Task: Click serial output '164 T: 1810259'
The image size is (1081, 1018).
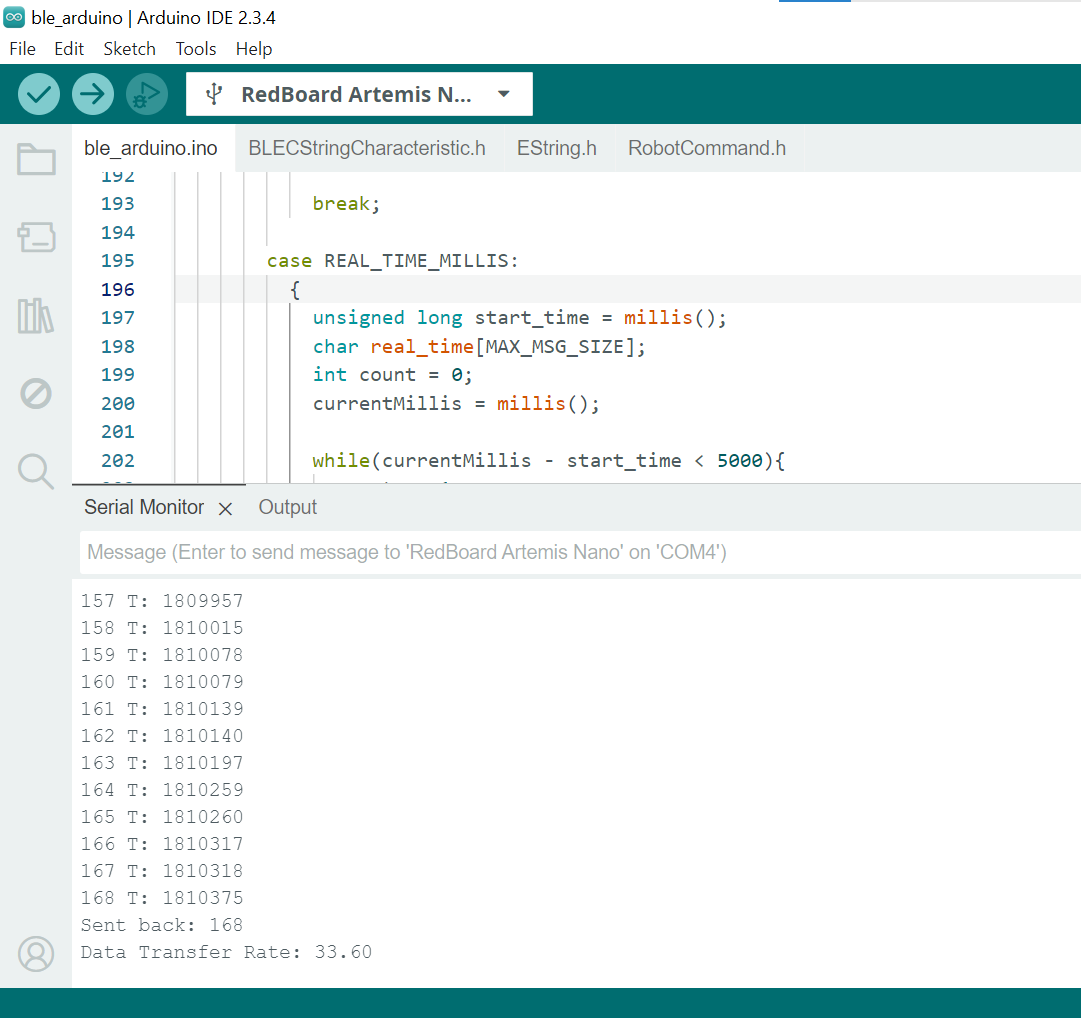Action: click(162, 790)
